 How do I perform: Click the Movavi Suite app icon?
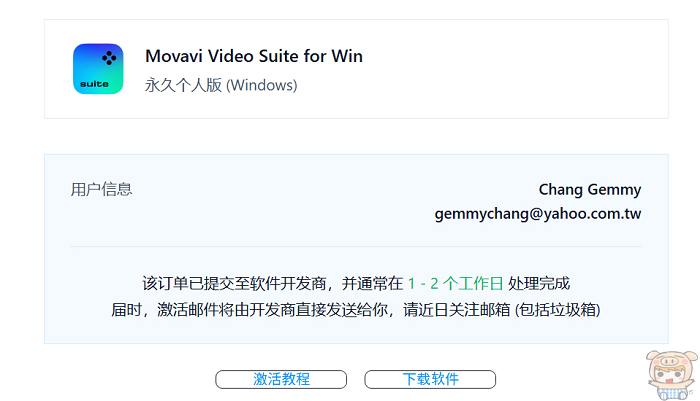[x=98, y=69]
